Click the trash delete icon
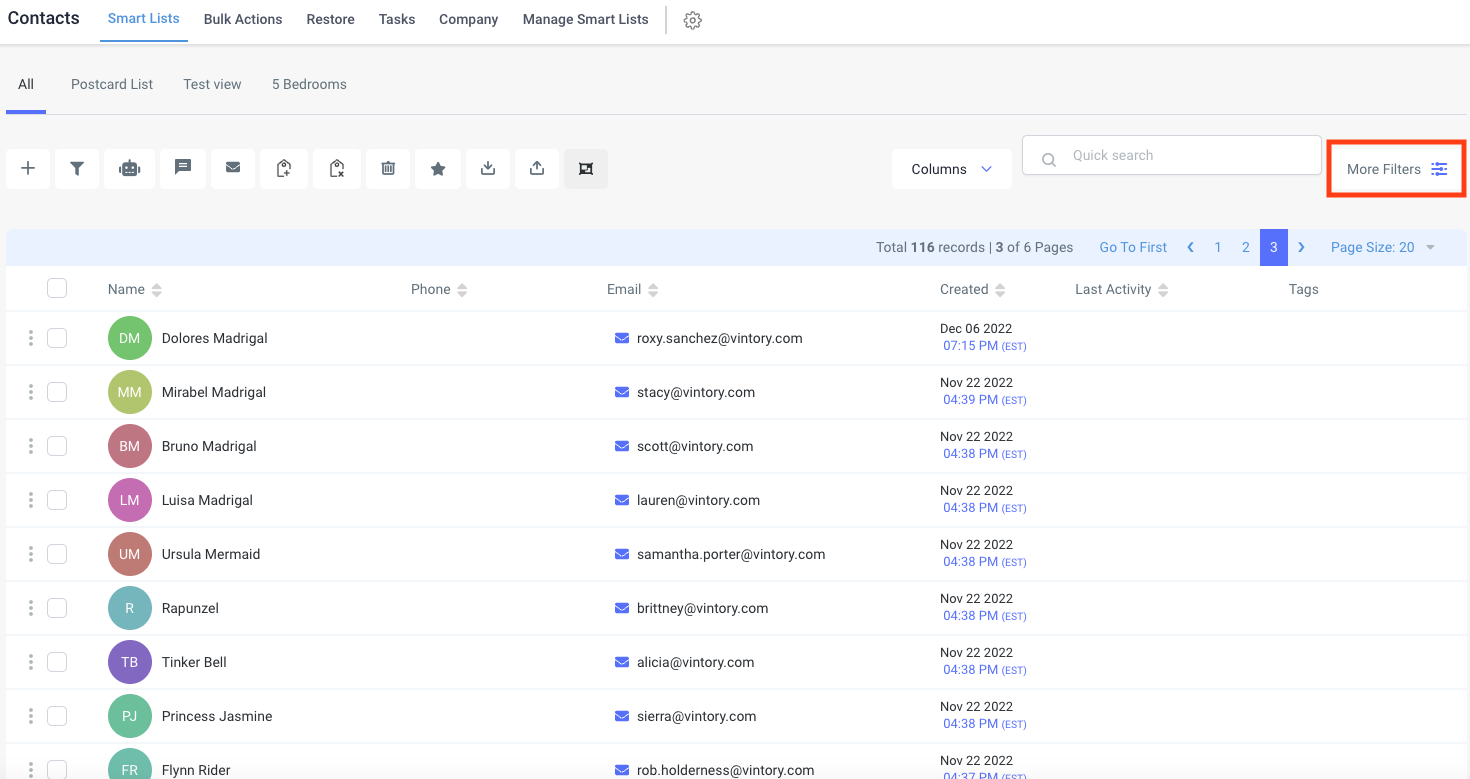Screen dimensions: 1470x779 click(x=388, y=169)
